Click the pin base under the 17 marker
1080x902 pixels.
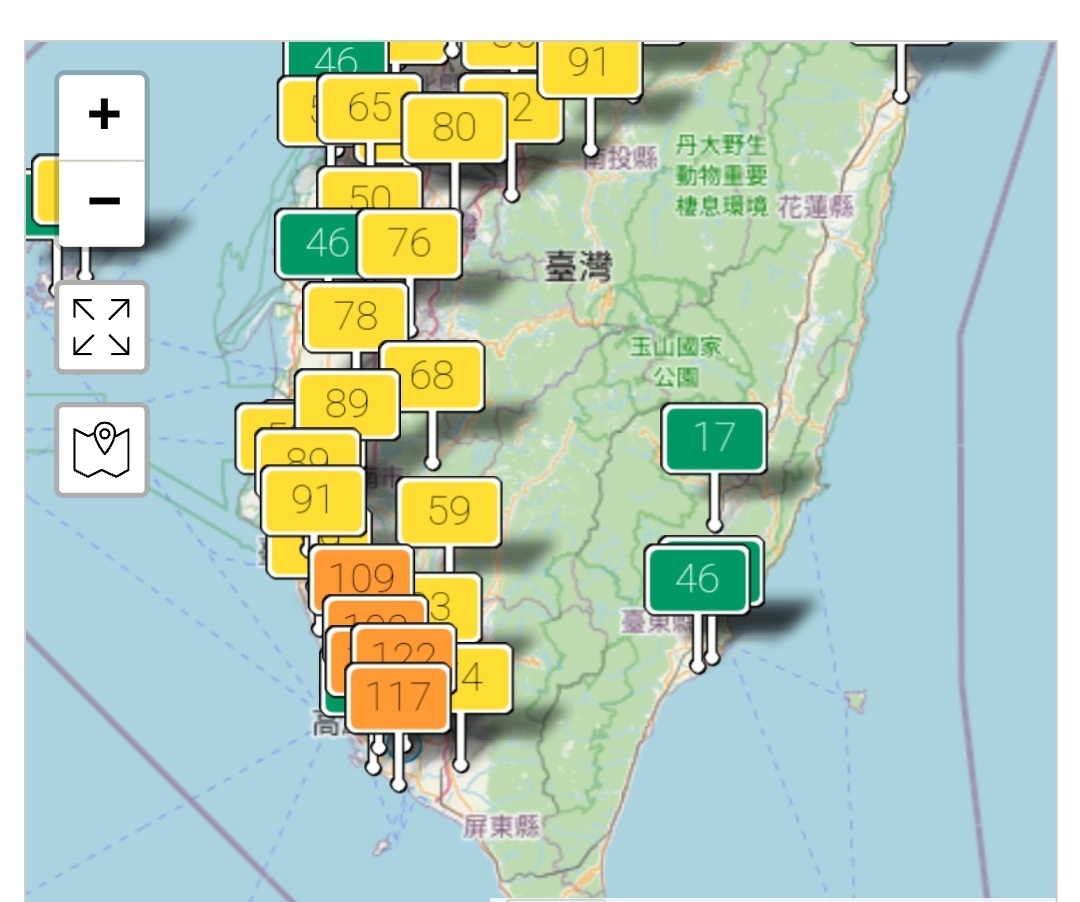tap(714, 525)
